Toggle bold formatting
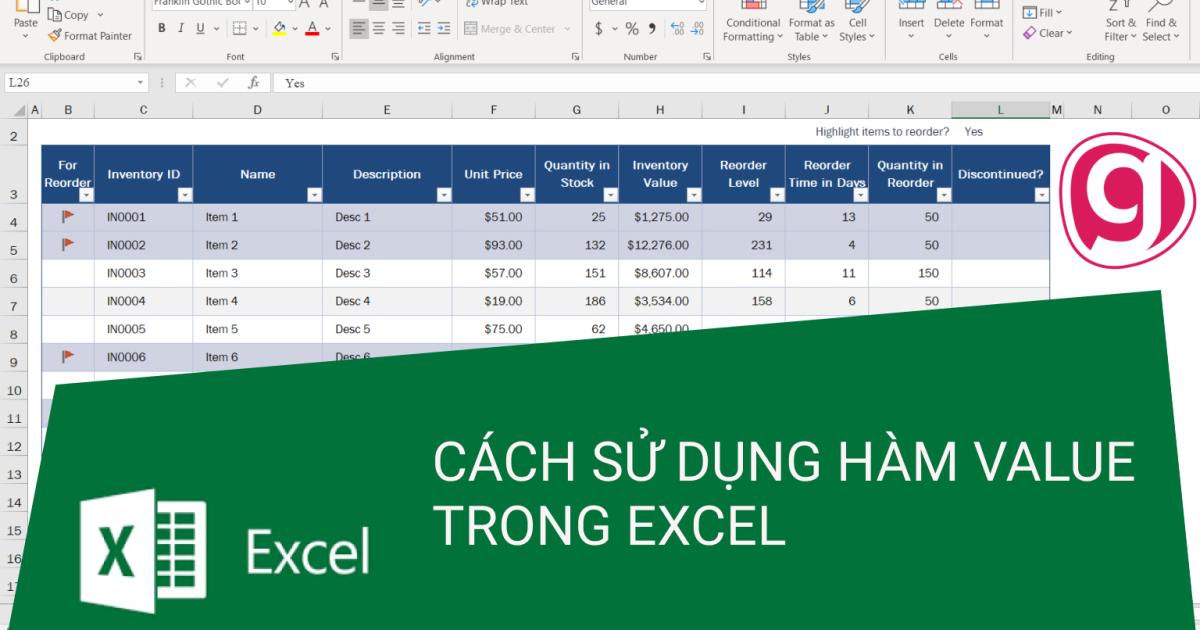The height and width of the screenshot is (630, 1200). [161, 28]
